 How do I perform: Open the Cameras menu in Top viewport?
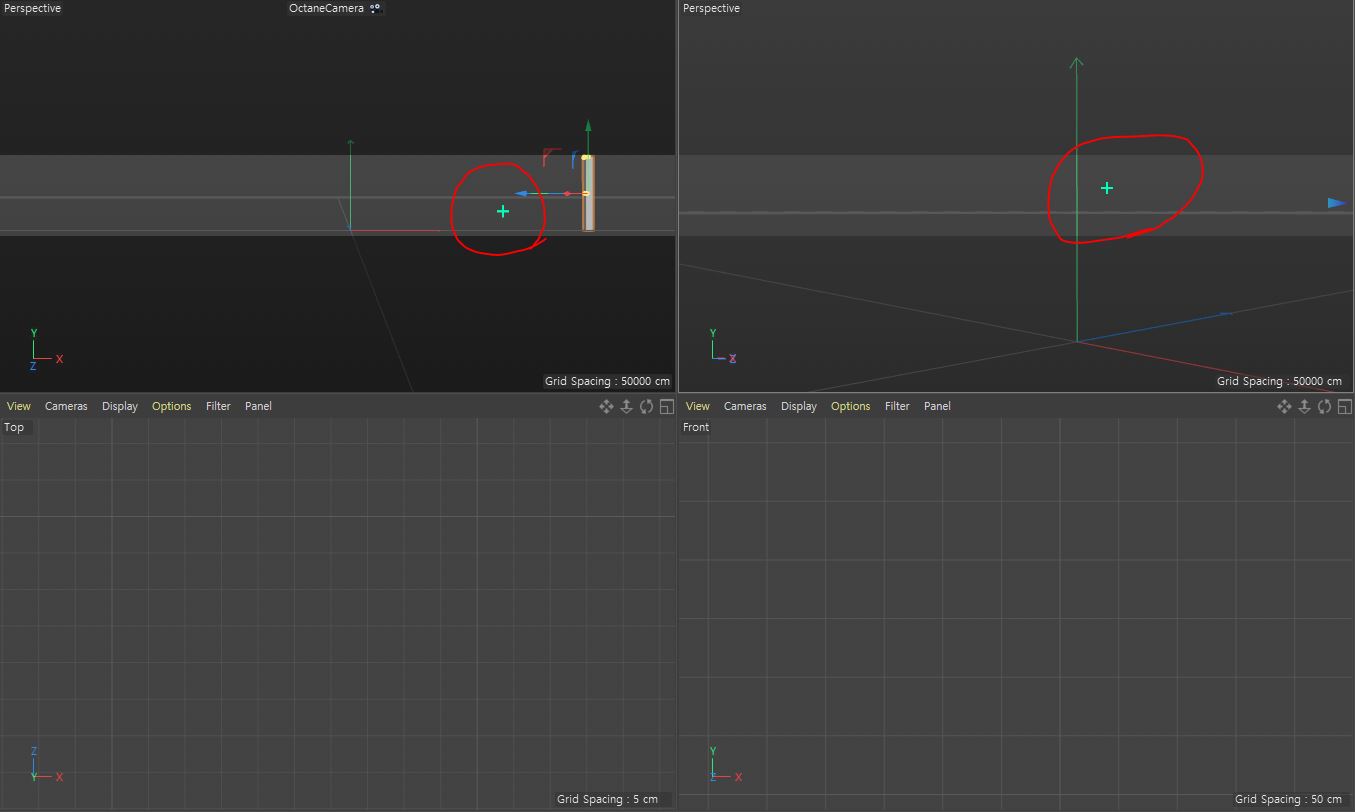66,406
